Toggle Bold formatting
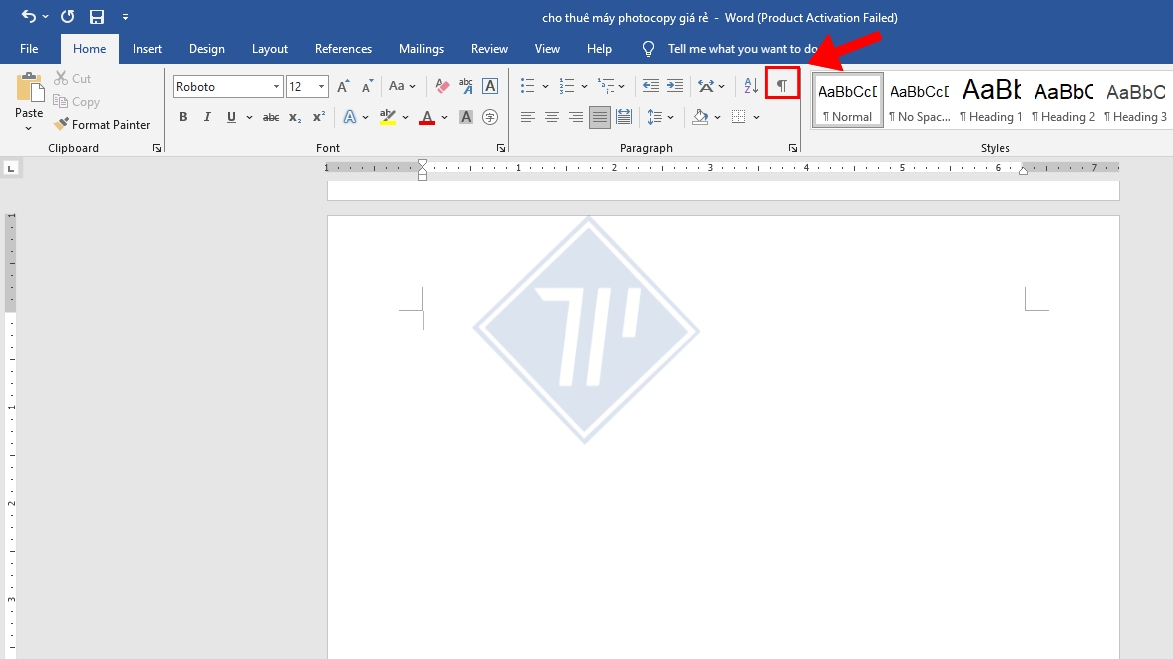This screenshot has width=1173, height=659. click(x=183, y=117)
